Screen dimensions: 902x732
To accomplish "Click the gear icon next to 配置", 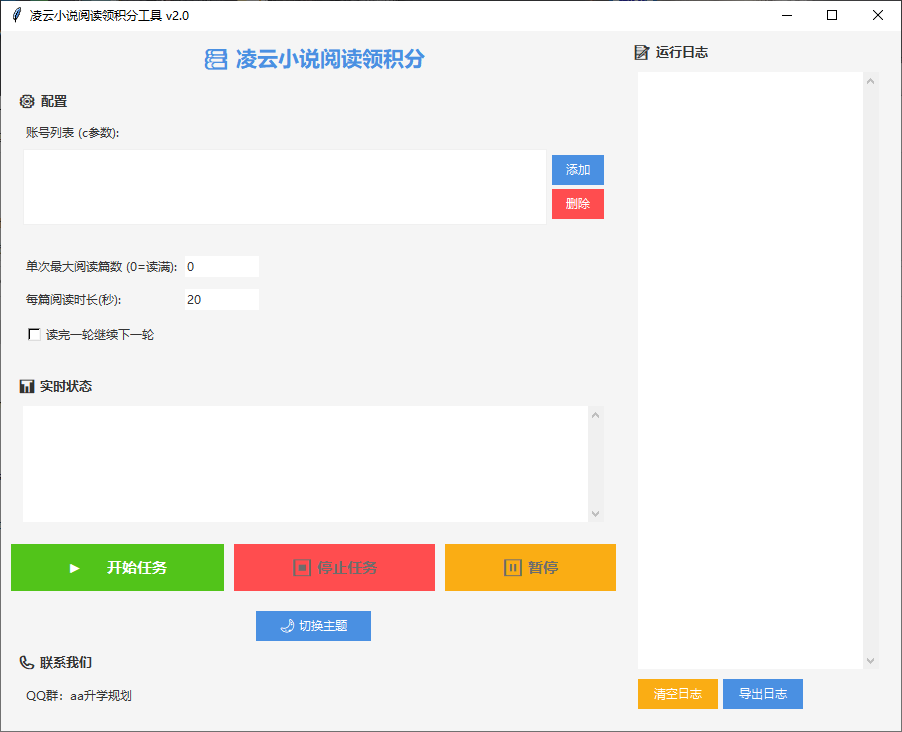I will pyautogui.click(x=27, y=102).
